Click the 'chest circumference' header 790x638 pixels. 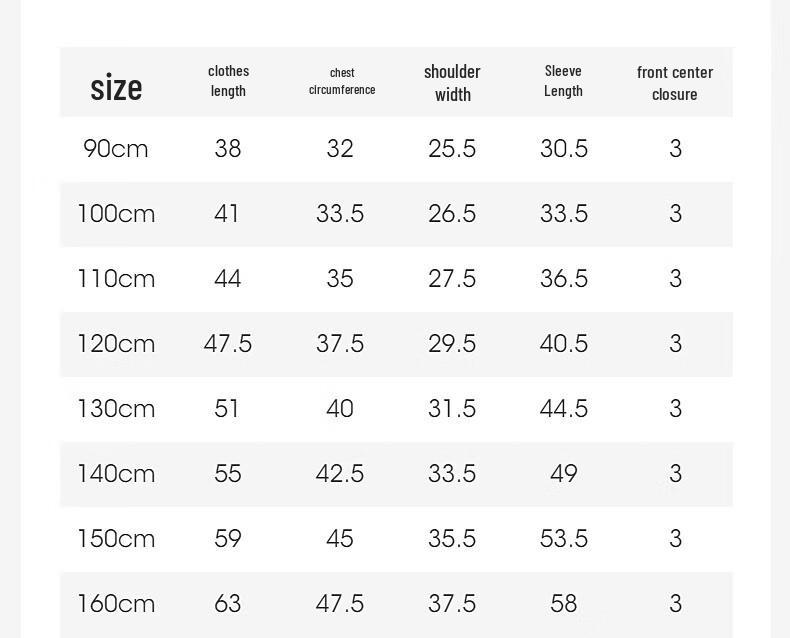(x=342, y=81)
